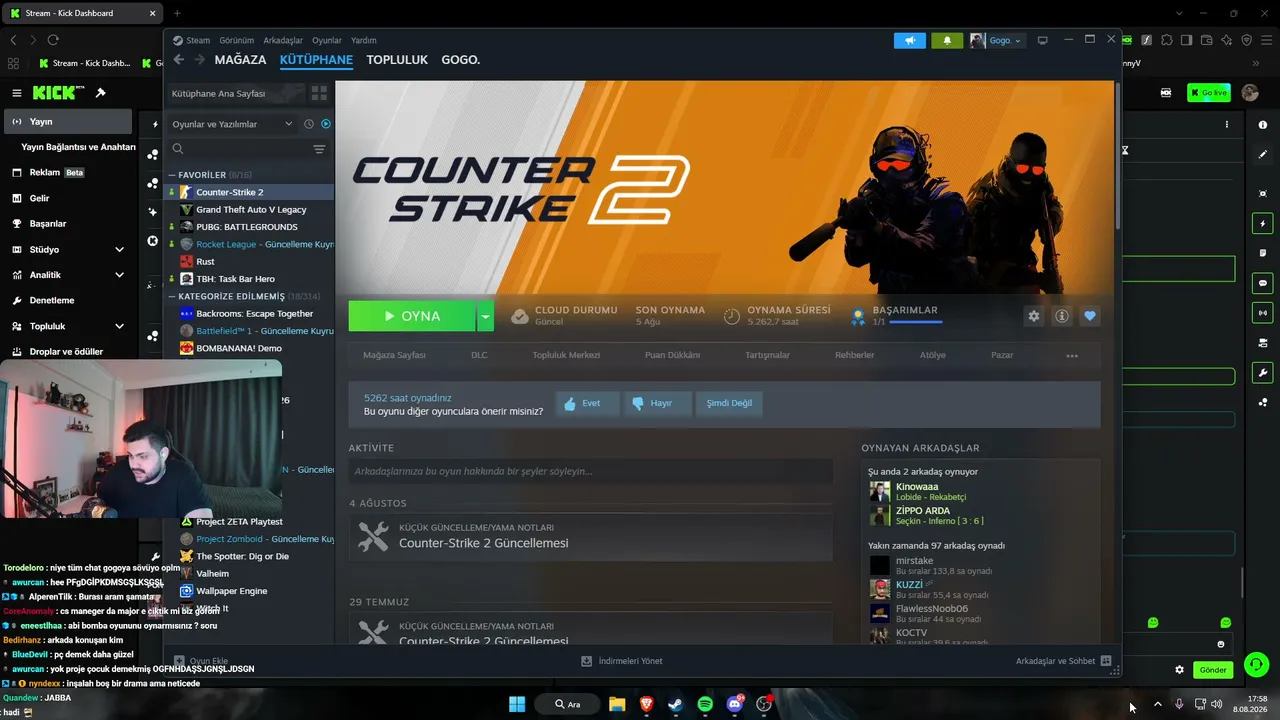Go forward with Steam's forward arrow
This screenshot has height=720, width=1280.
coord(199,60)
